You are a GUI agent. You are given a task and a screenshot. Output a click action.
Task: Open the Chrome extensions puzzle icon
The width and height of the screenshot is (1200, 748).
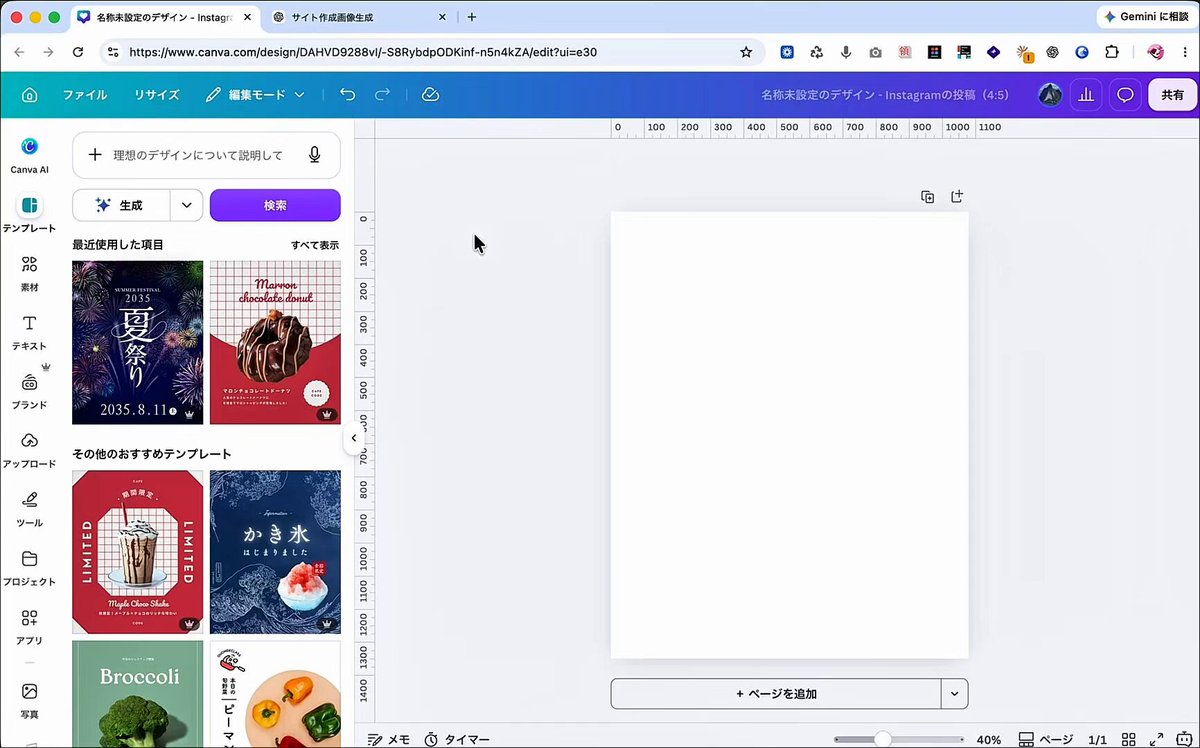[x=1111, y=52]
